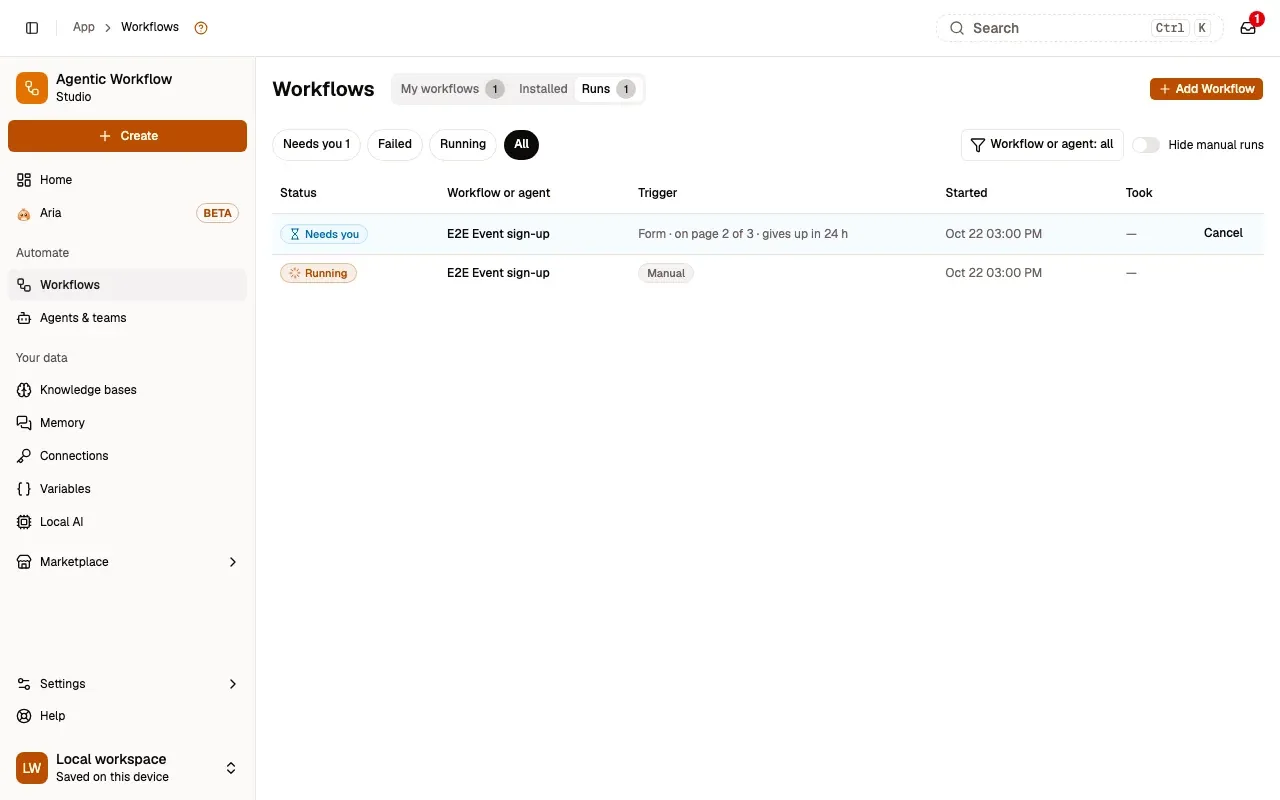
Task: Switch to Installed tab
Action: click(543, 89)
